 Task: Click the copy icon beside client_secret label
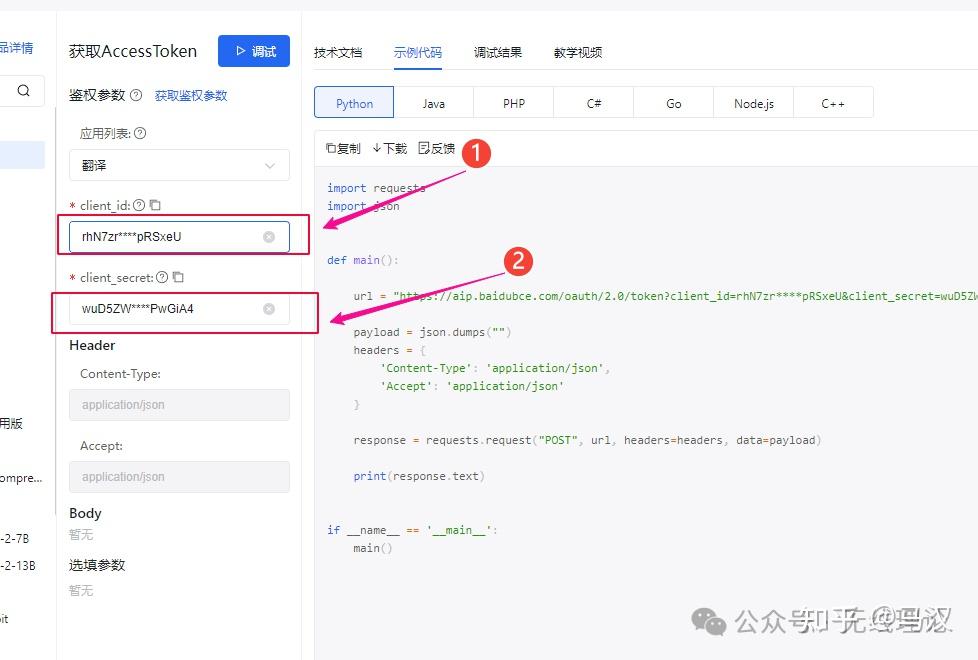click(x=178, y=276)
